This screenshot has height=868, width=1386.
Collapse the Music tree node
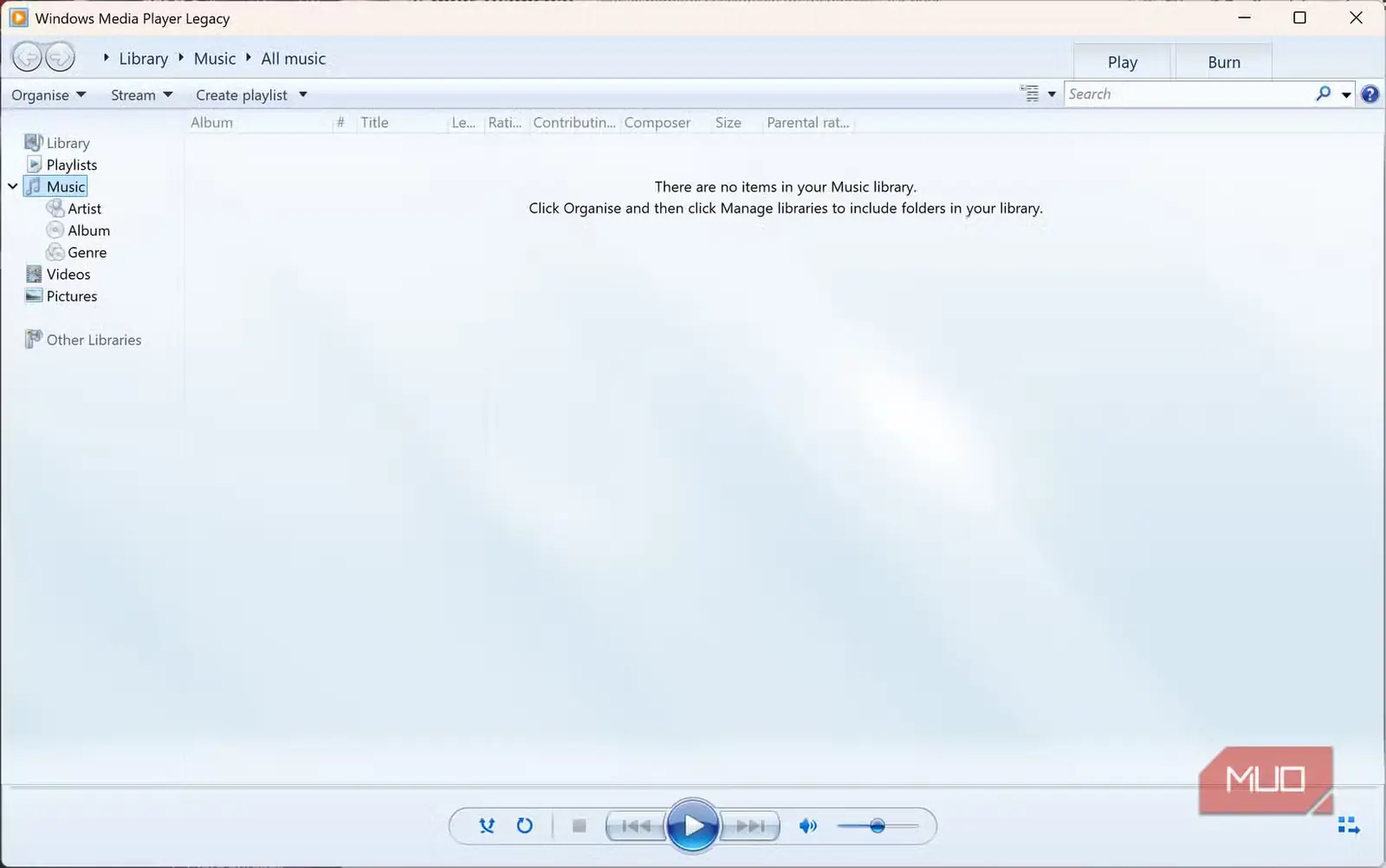tap(13, 186)
